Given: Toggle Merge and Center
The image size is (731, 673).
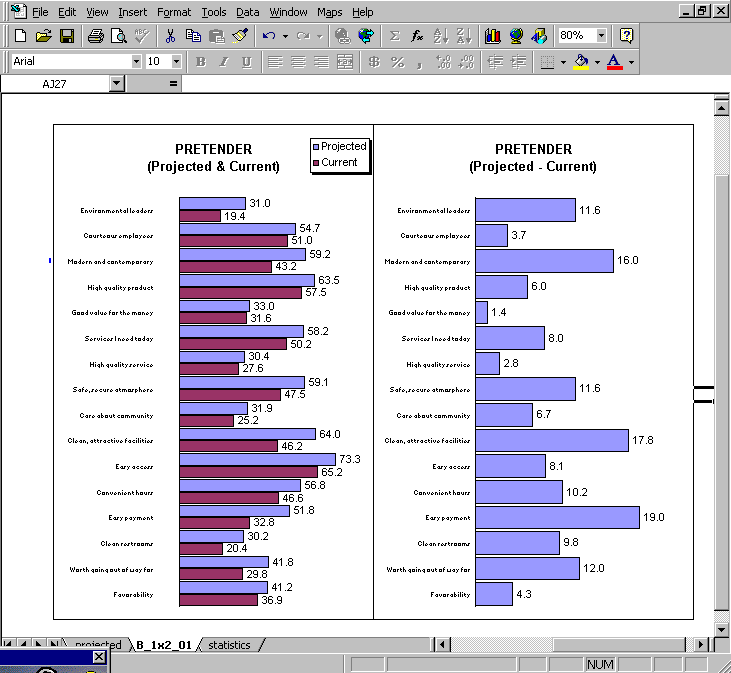Looking at the screenshot, I should tap(345, 62).
